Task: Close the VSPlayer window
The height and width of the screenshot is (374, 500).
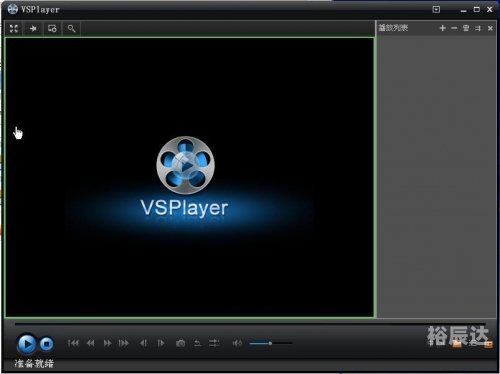Action: click(x=490, y=10)
